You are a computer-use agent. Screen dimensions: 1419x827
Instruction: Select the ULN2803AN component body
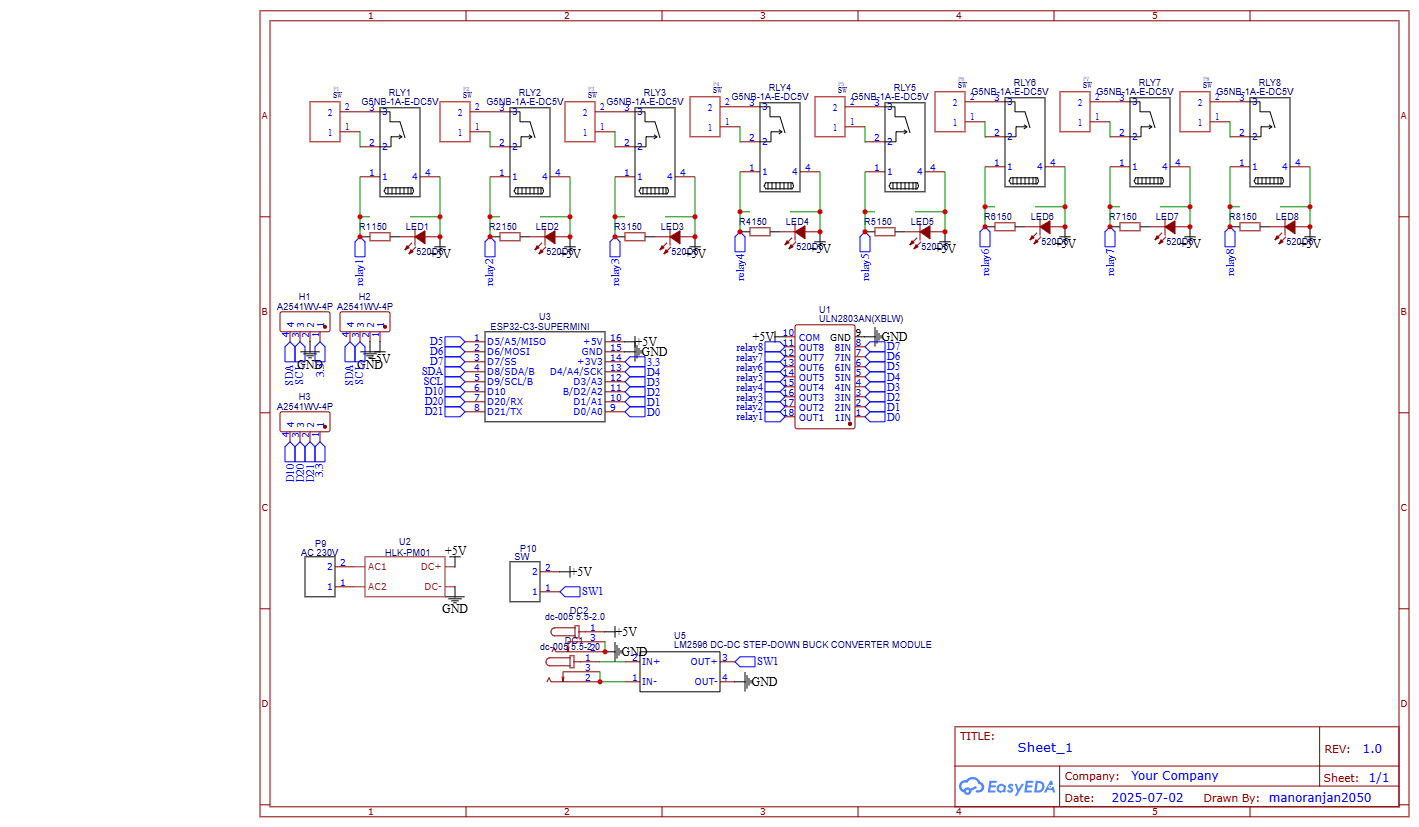pyautogui.click(x=825, y=377)
